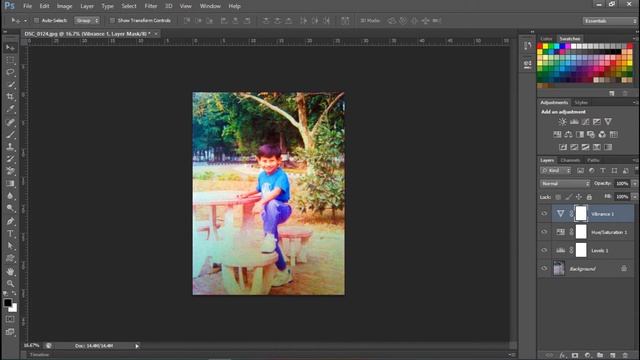
Task: Select the Brush tool
Action: pos(10,134)
